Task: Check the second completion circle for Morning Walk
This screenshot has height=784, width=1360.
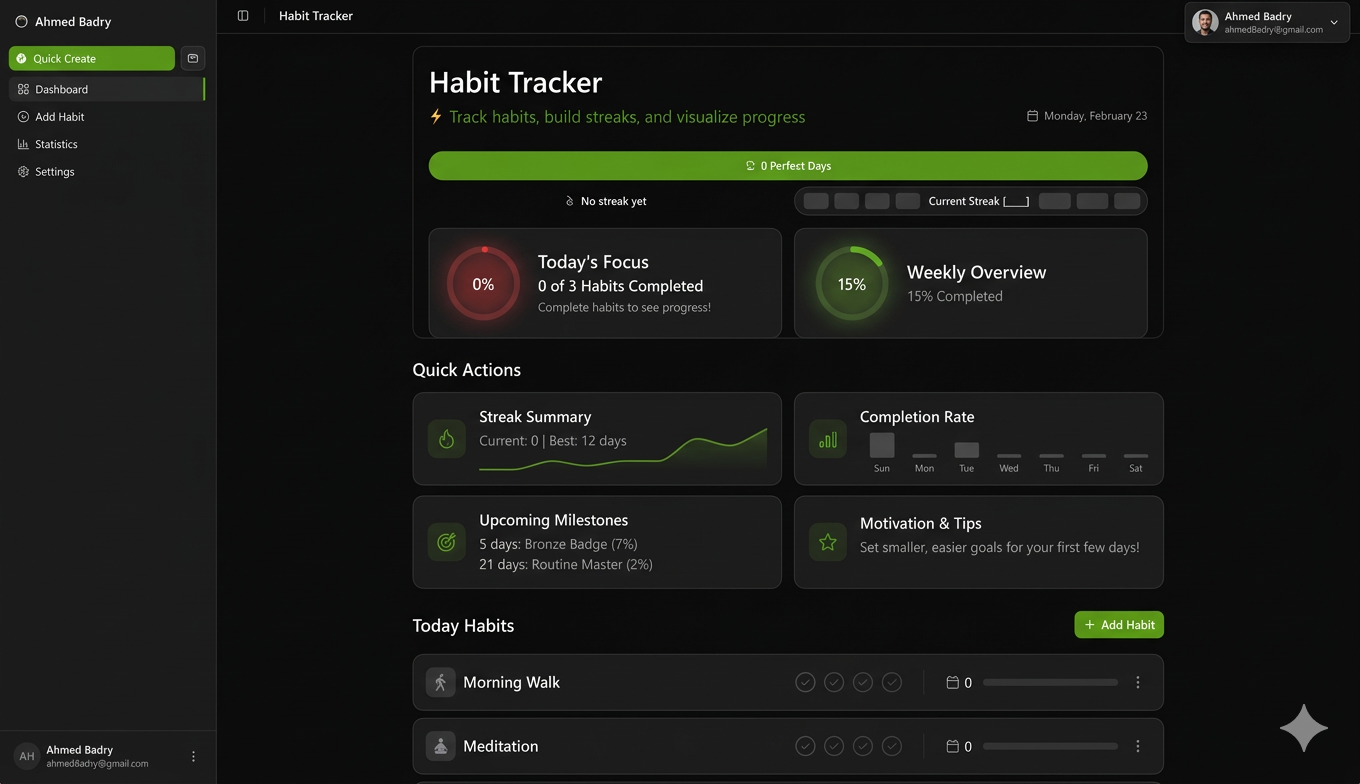Action: tap(834, 682)
